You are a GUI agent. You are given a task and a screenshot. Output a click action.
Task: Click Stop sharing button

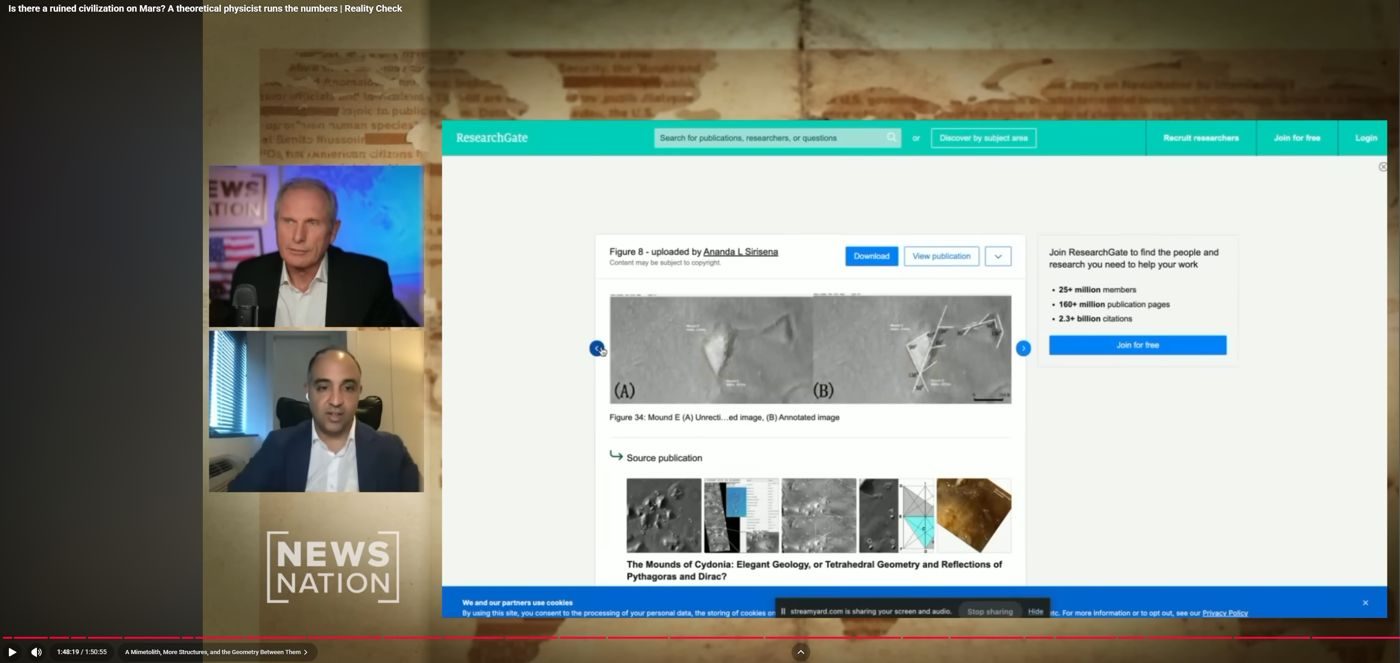click(x=990, y=611)
